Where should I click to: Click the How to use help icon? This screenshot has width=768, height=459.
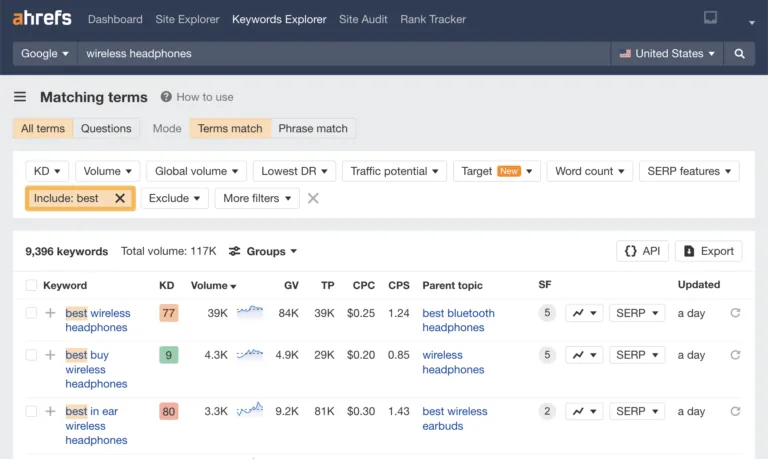click(x=166, y=97)
